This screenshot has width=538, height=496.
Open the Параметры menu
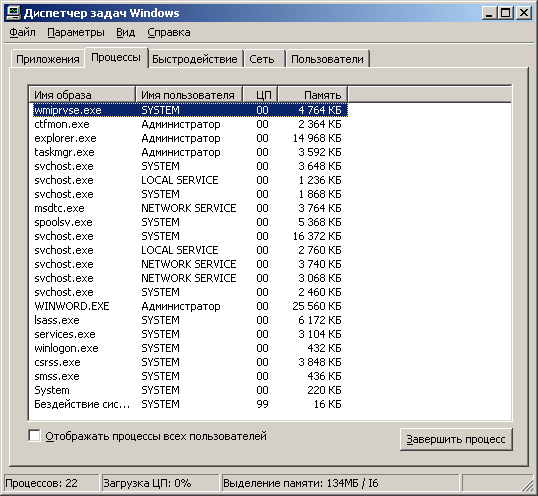tap(76, 32)
